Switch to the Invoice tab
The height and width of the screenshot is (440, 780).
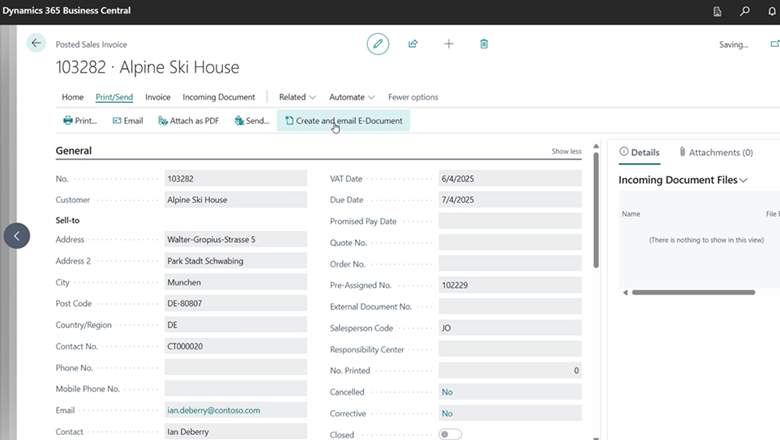[x=158, y=97]
